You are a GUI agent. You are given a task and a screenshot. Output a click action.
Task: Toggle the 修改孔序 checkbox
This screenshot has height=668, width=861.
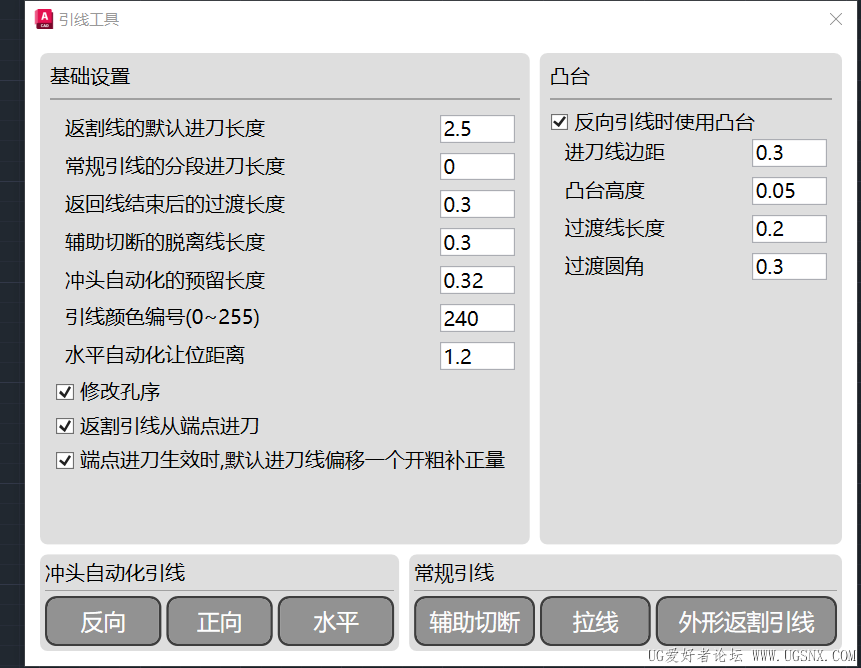[65, 392]
